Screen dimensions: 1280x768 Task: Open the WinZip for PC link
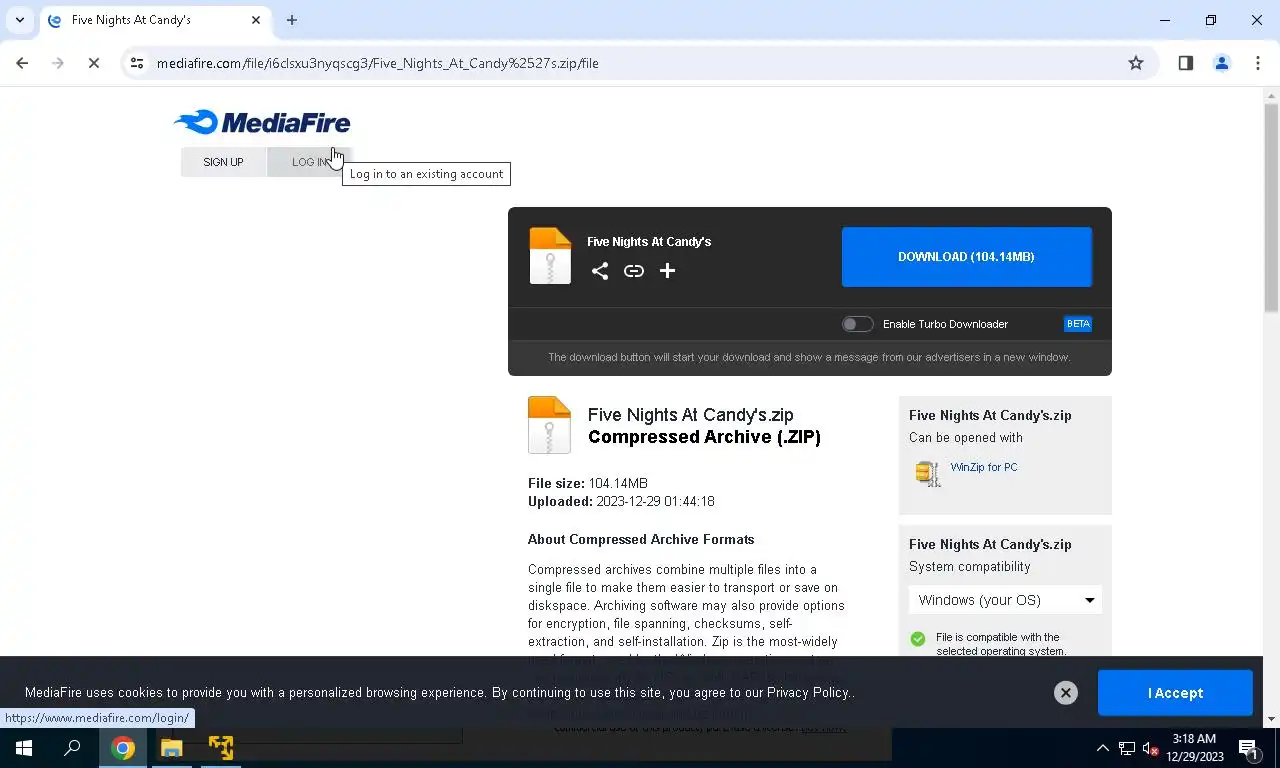(x=984, y=467)
